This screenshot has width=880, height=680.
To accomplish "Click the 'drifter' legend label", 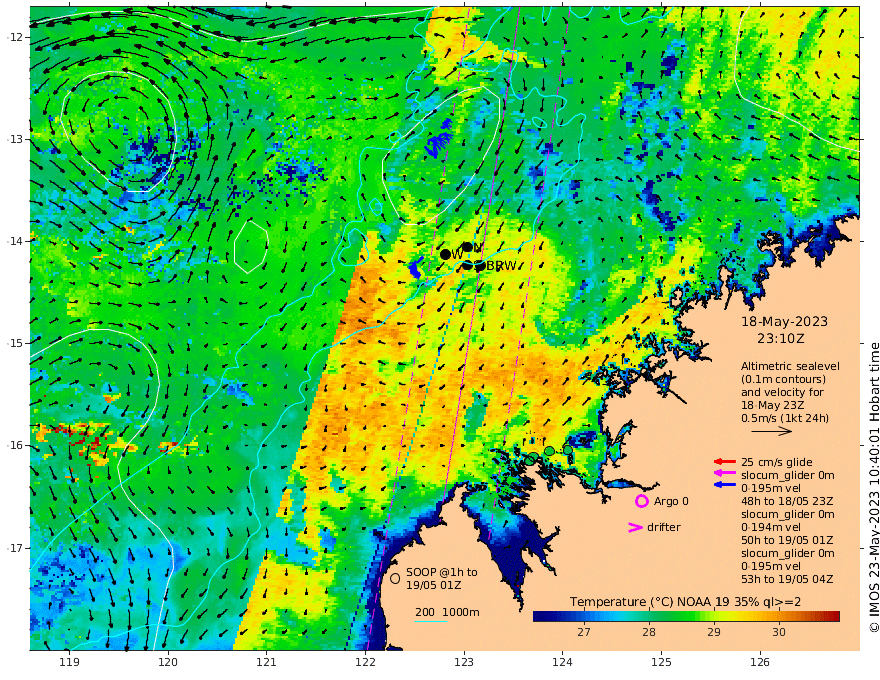I will tap(663, 527).
